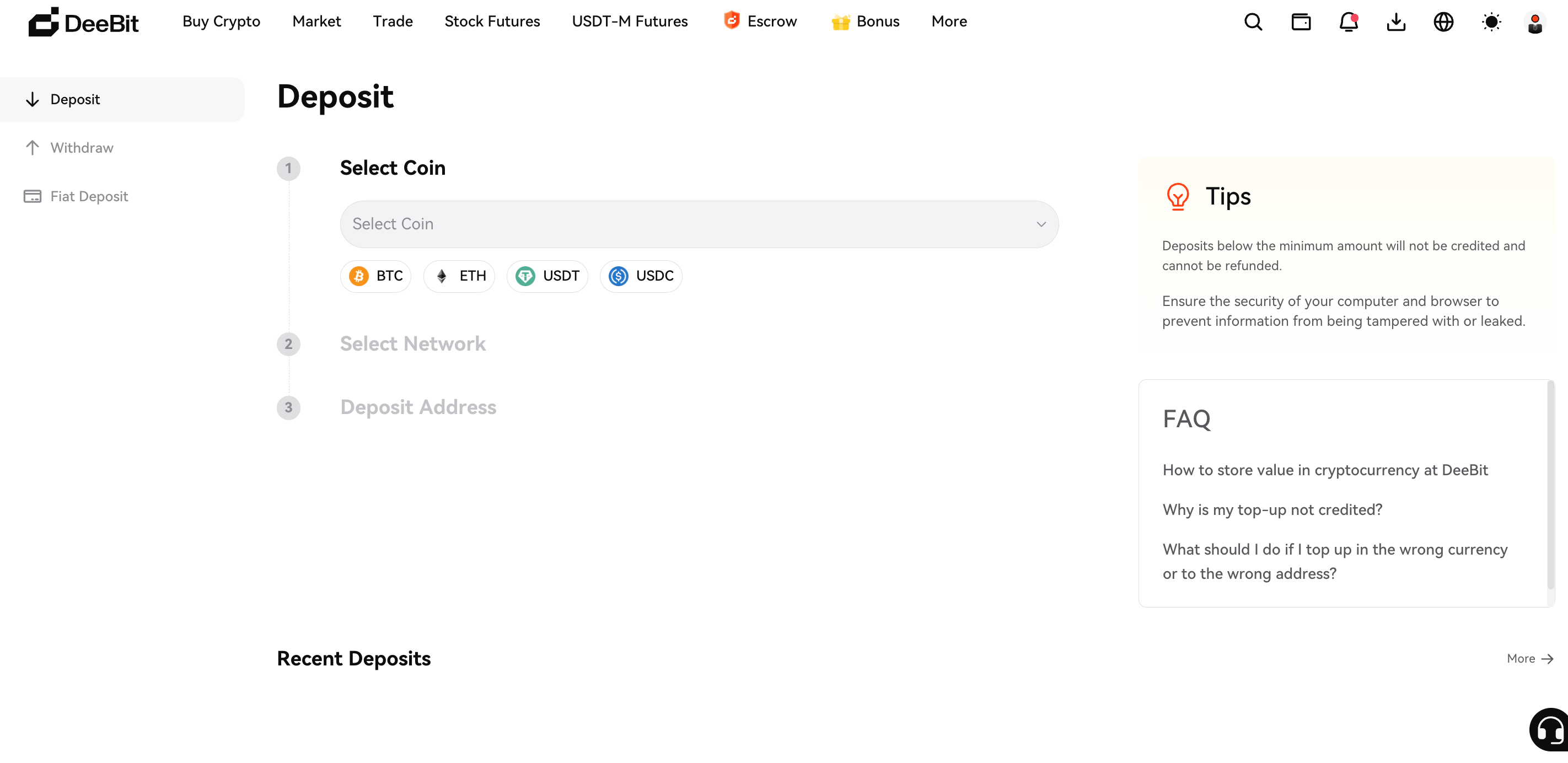The height and width of the screenshot is (763, 1568).
Task: Open "Why is my top-up not credited?" FAQ
Action: (1272, 509)
